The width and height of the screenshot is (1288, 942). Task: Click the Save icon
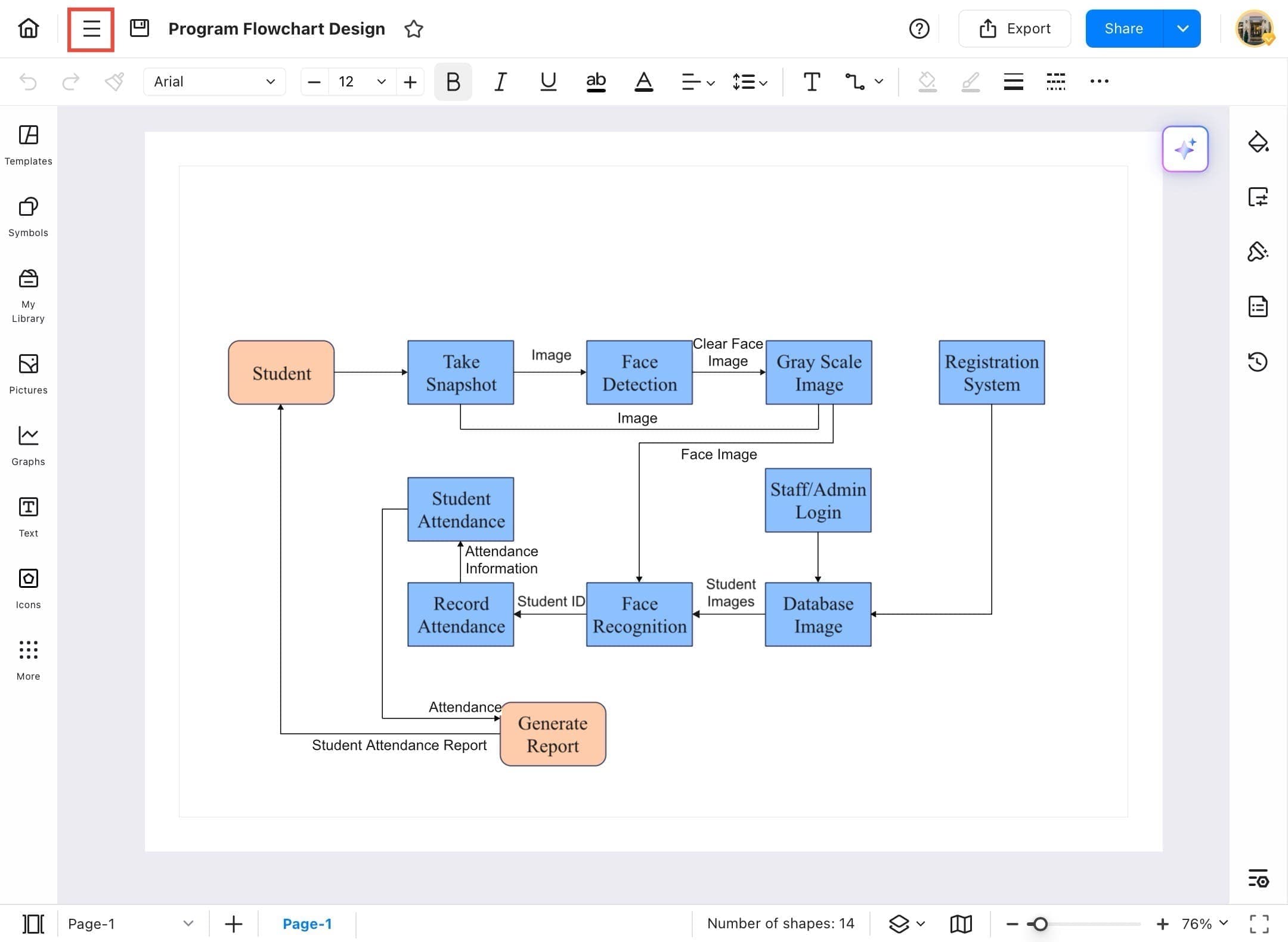[139, 27]
